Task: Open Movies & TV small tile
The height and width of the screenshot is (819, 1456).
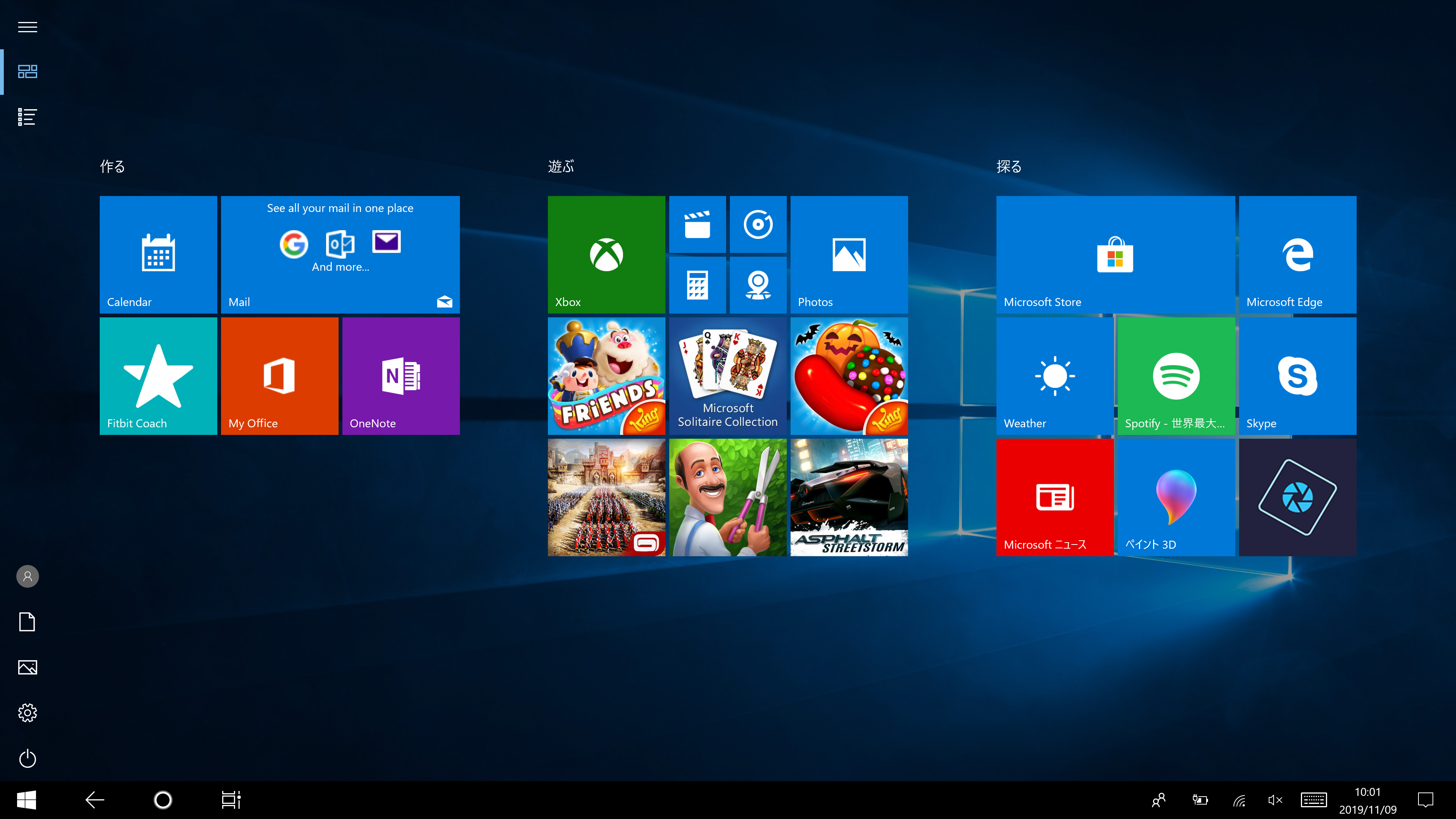Action: click(697, 224)
